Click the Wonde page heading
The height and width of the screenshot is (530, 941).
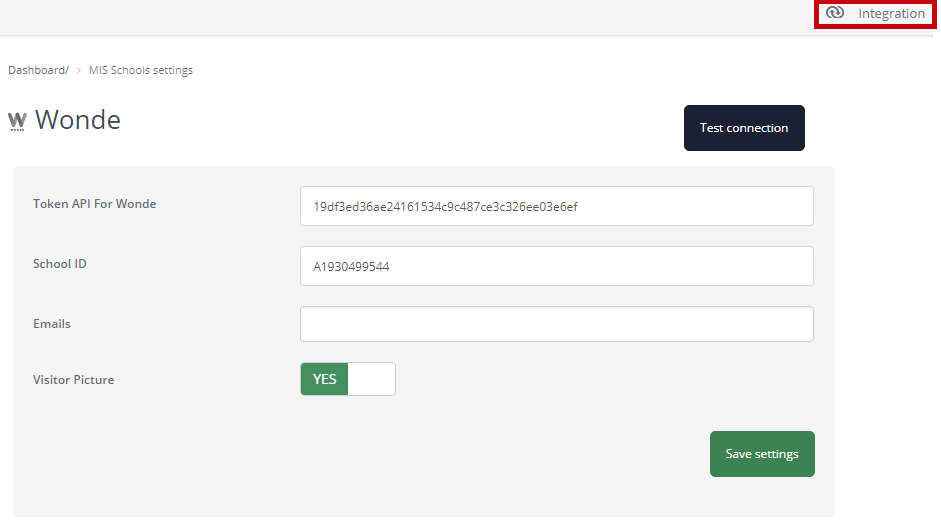point(77,120)
